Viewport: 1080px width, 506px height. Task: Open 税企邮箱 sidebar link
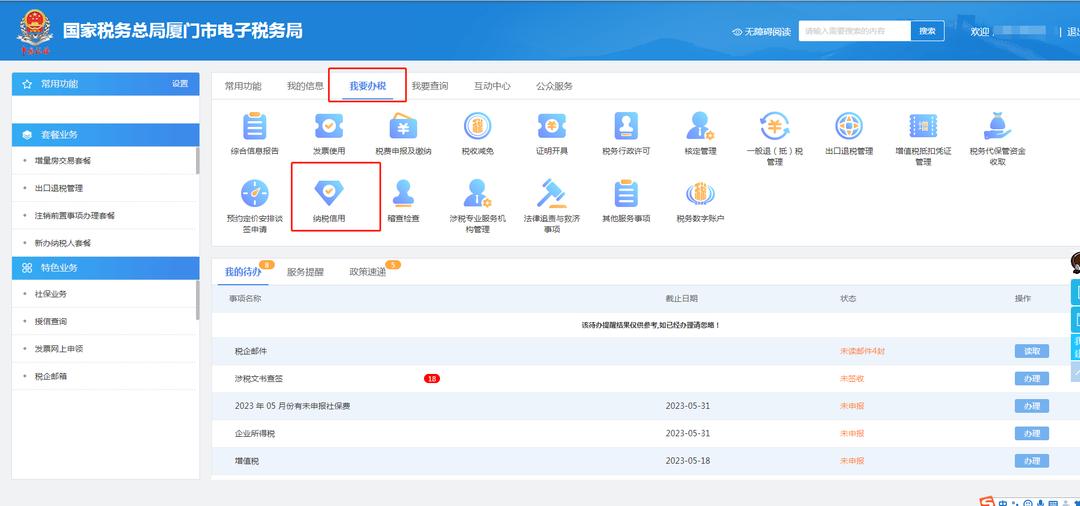tap(50, 377)
